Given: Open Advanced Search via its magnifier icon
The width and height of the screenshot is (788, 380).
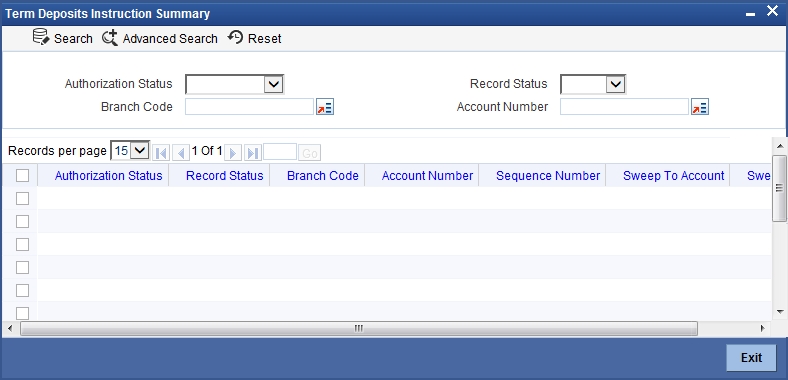Looking at the screenshot, I should tap(110, 38).
